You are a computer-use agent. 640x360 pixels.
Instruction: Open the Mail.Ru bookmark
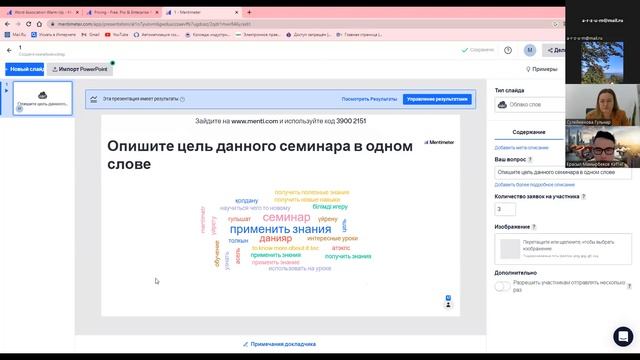click(15, 35)
